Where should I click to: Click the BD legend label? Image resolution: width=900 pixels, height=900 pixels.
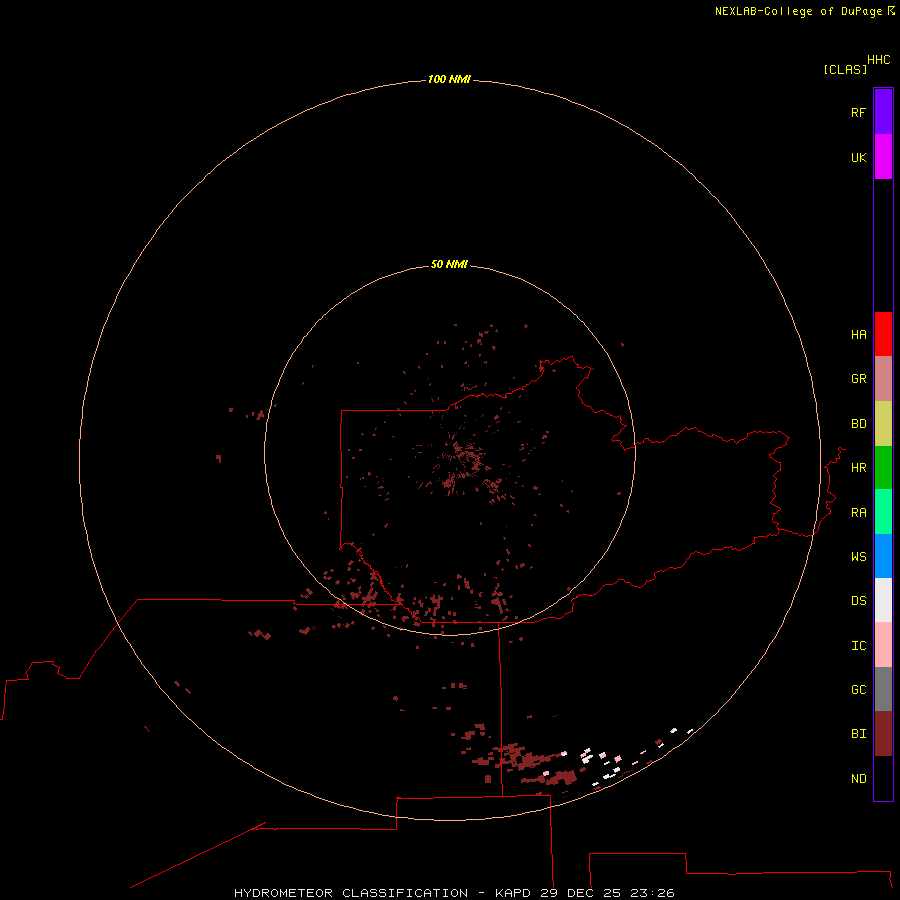click(858, 424)
